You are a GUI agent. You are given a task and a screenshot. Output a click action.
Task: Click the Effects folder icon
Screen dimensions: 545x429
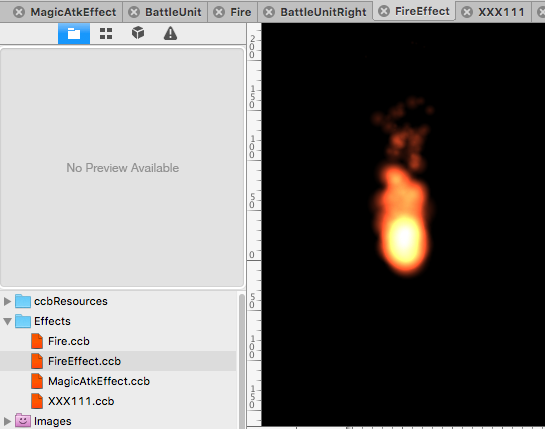(23, 321)
